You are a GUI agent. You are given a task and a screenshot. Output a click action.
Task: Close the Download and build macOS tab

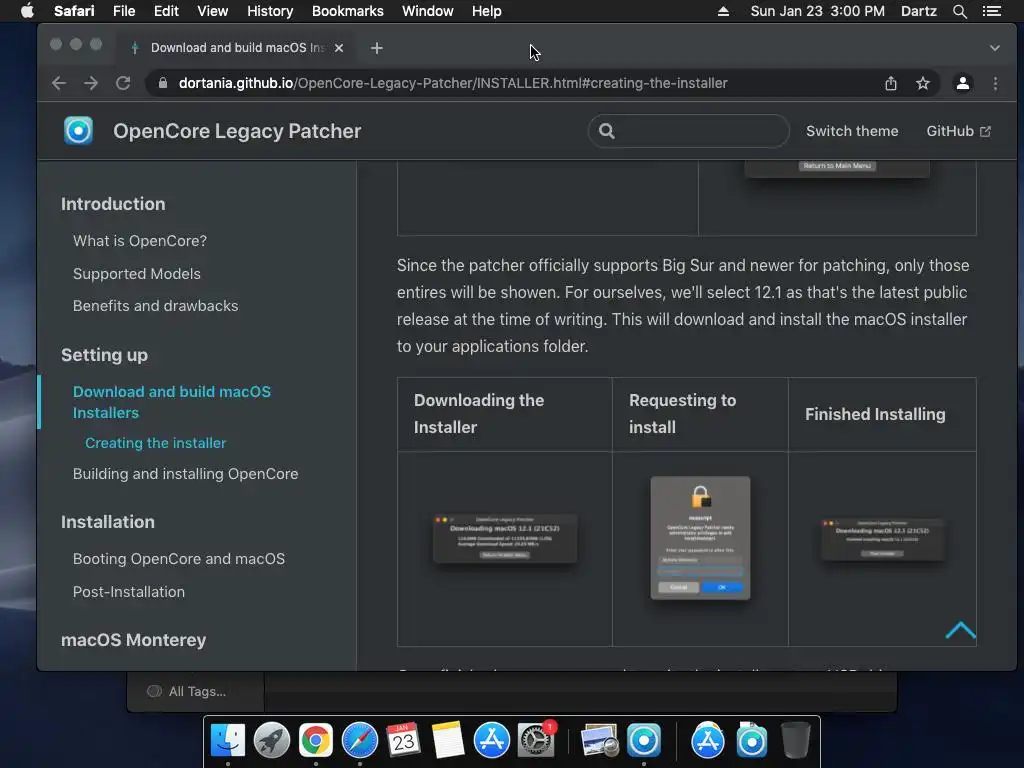click(x=339, y=48)
